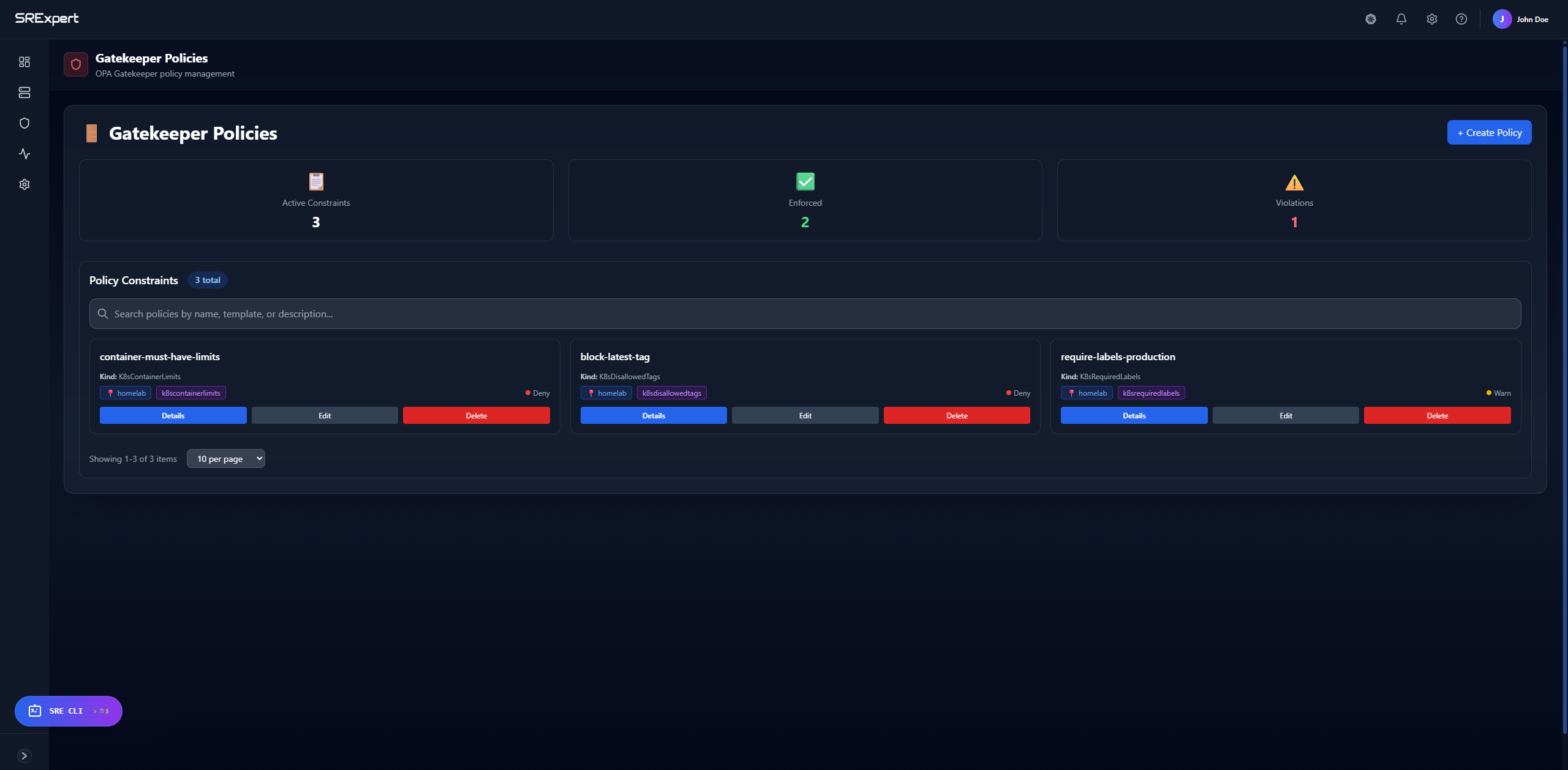Click the k8sdisallowedtags template tag
The width and height of the screenshot is (1568, 770).
coord(671,393)
